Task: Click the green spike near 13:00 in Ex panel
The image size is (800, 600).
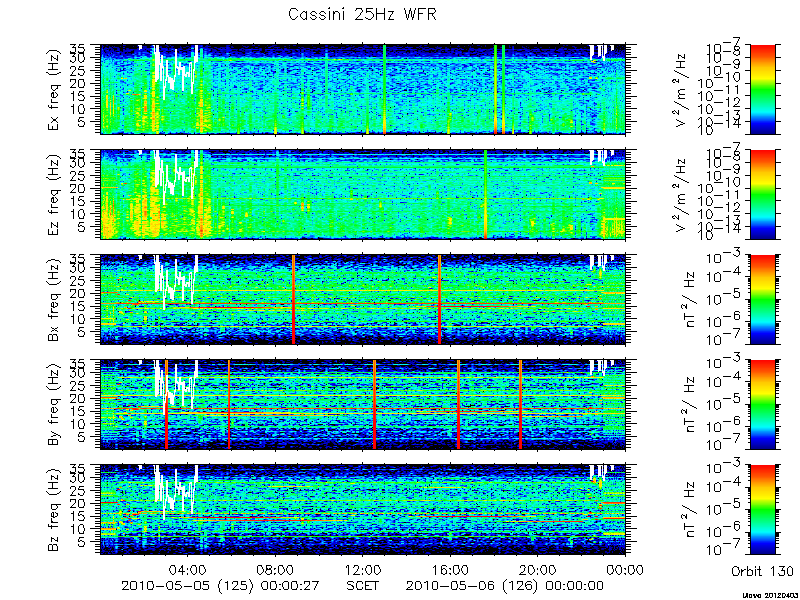Action: tap(384, 89)
